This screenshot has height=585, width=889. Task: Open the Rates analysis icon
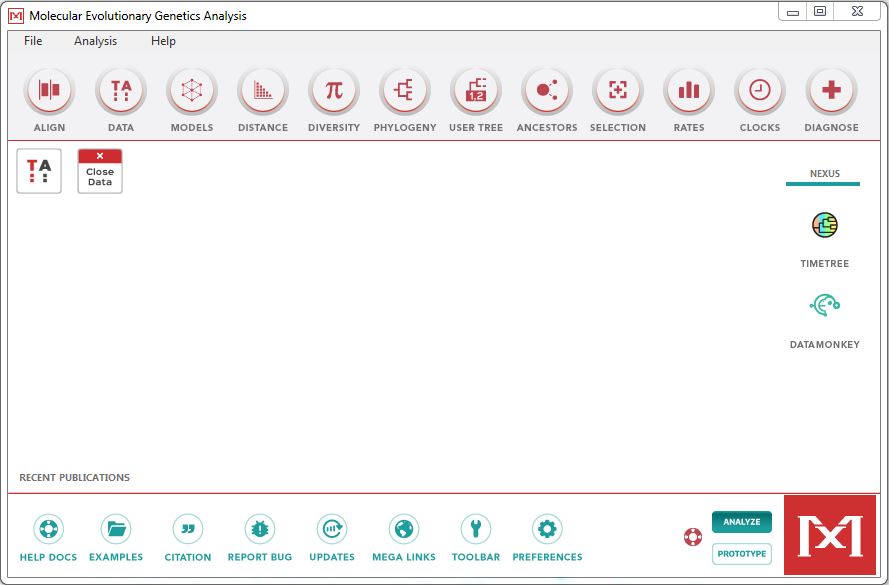tap(689, 92)
